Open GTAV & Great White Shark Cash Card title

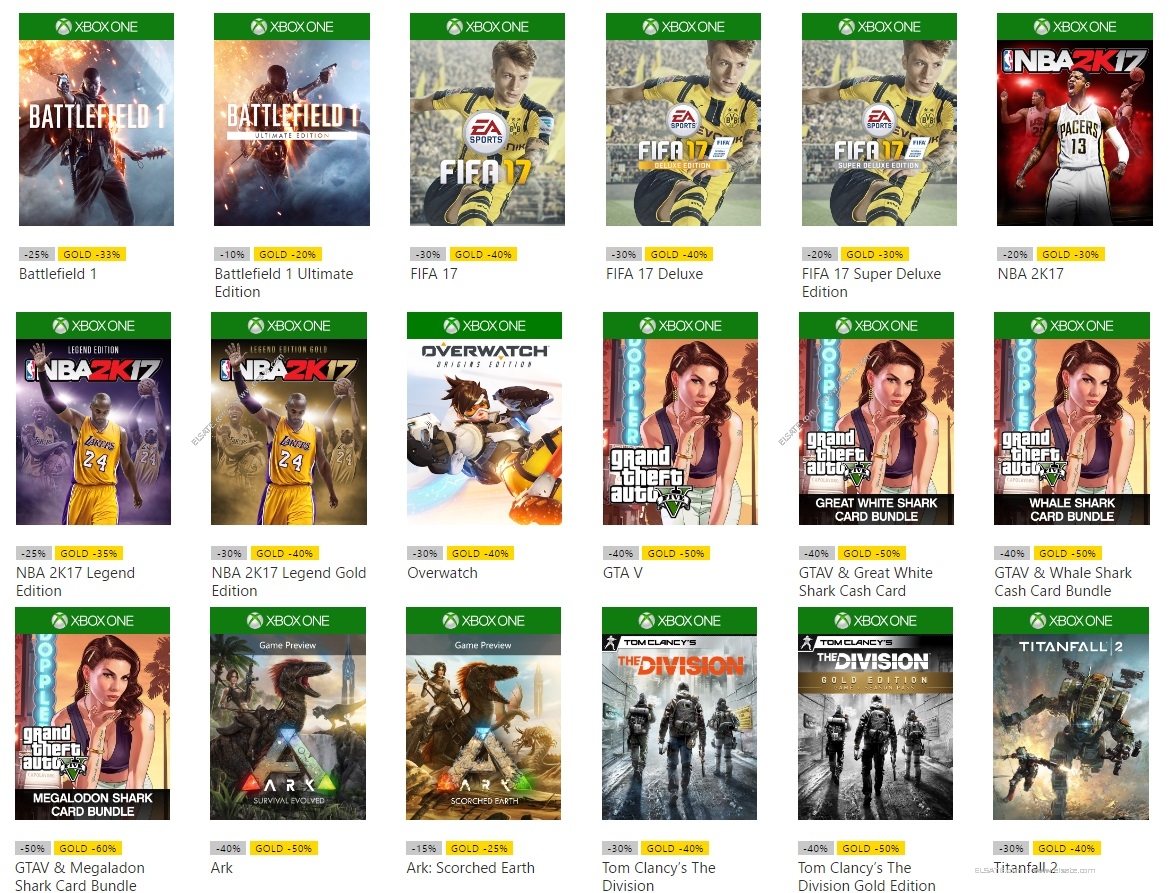click(x=866, y=582)
